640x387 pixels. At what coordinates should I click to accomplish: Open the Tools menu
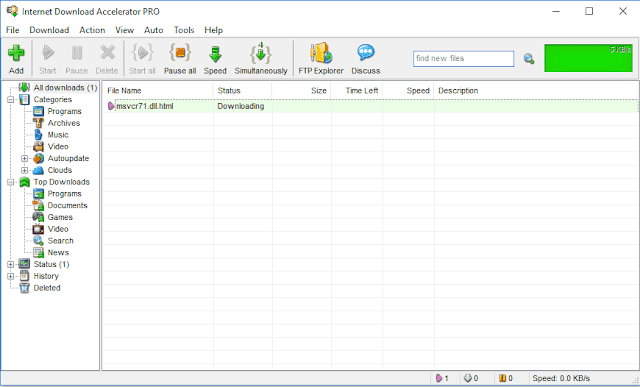pos(184,30)
